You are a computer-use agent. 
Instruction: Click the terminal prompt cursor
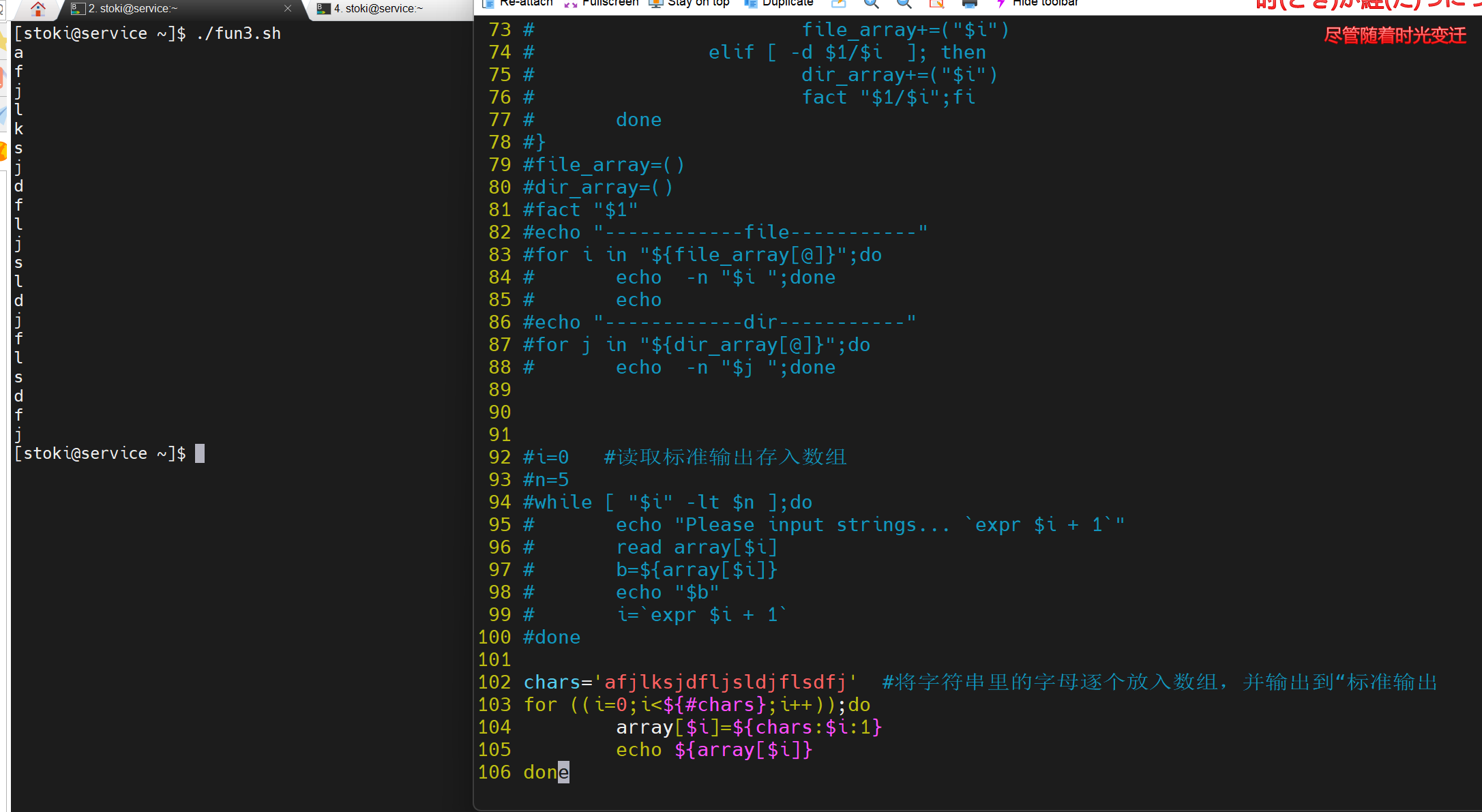pyautogui.click(x=199, y=453)
